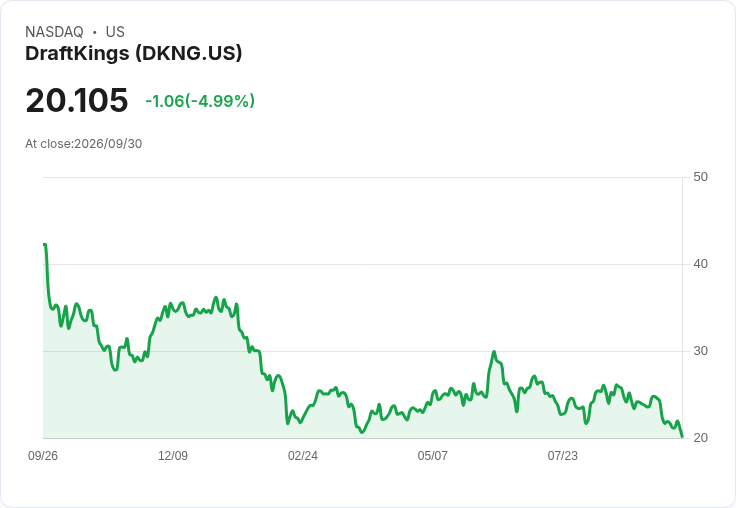Click the current price 20.105
Viewport: 736px width, 508px height.
tap(77, 100)
